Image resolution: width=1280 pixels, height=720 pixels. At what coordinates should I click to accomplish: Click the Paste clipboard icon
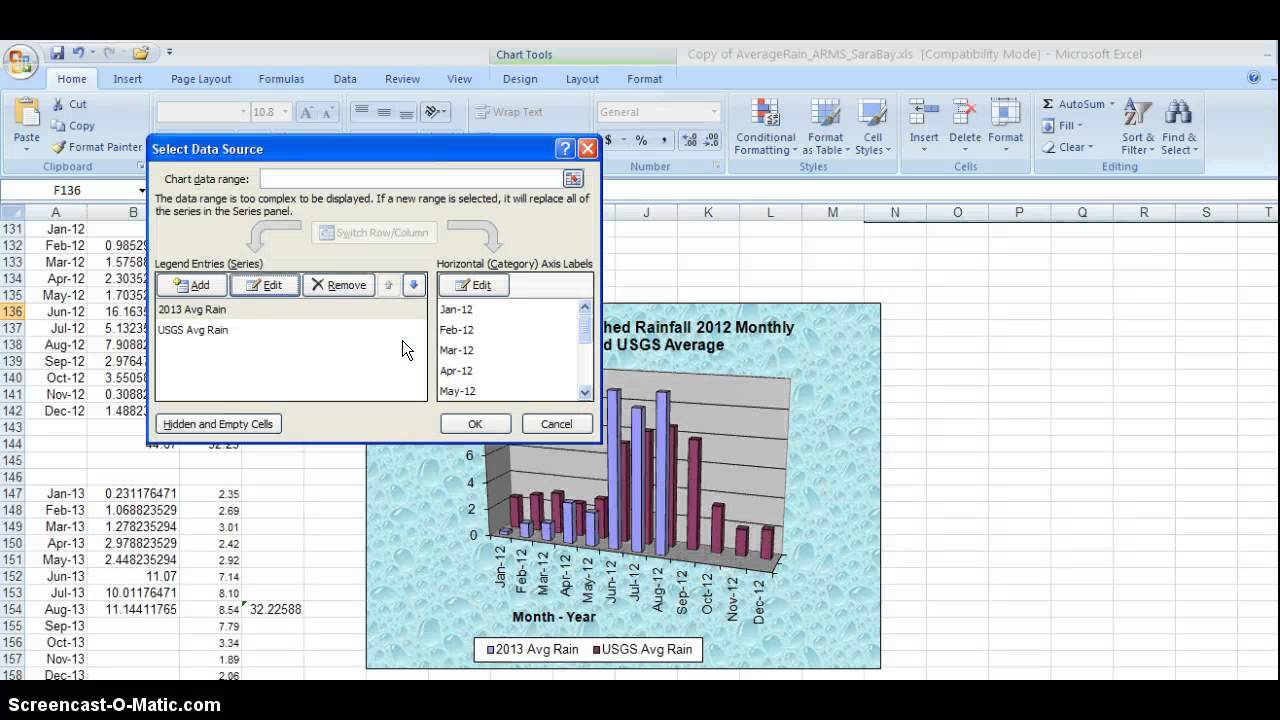tap(27, 112)
